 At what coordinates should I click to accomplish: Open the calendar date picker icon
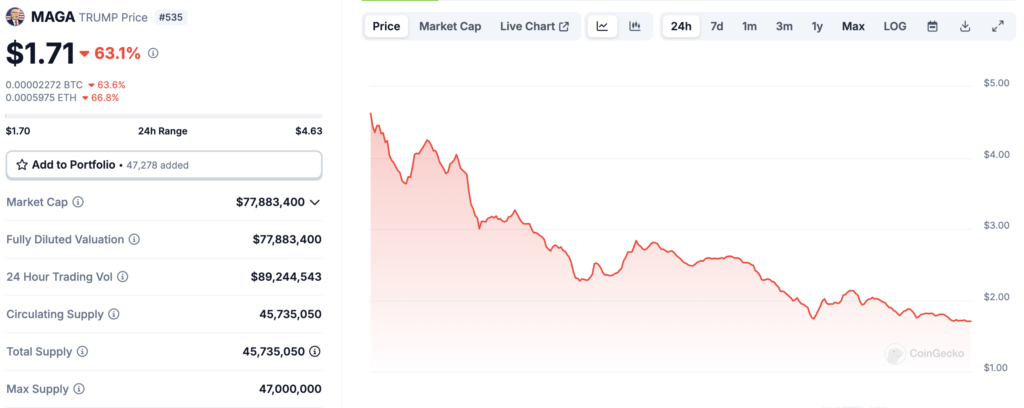[x=933, y=27]
